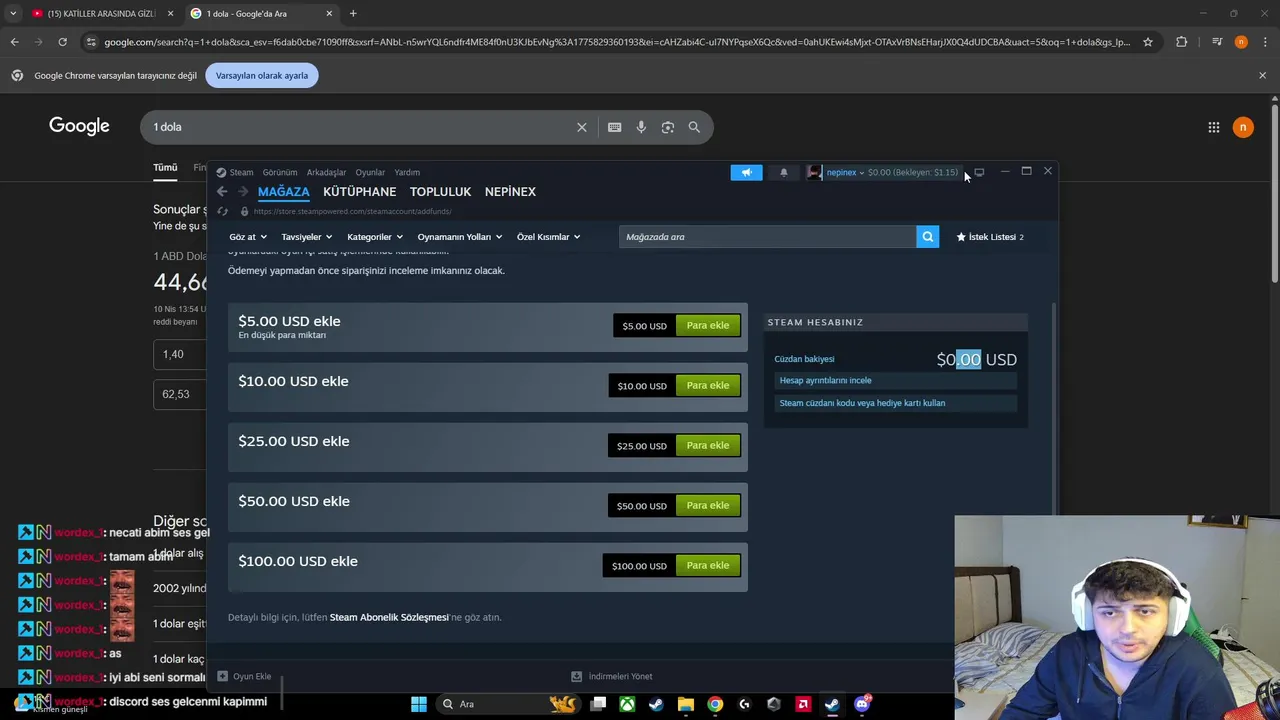Switch Steam to Big Picture mode
This screenshot has height=720, width=1280.
click(x=979, y=172)
